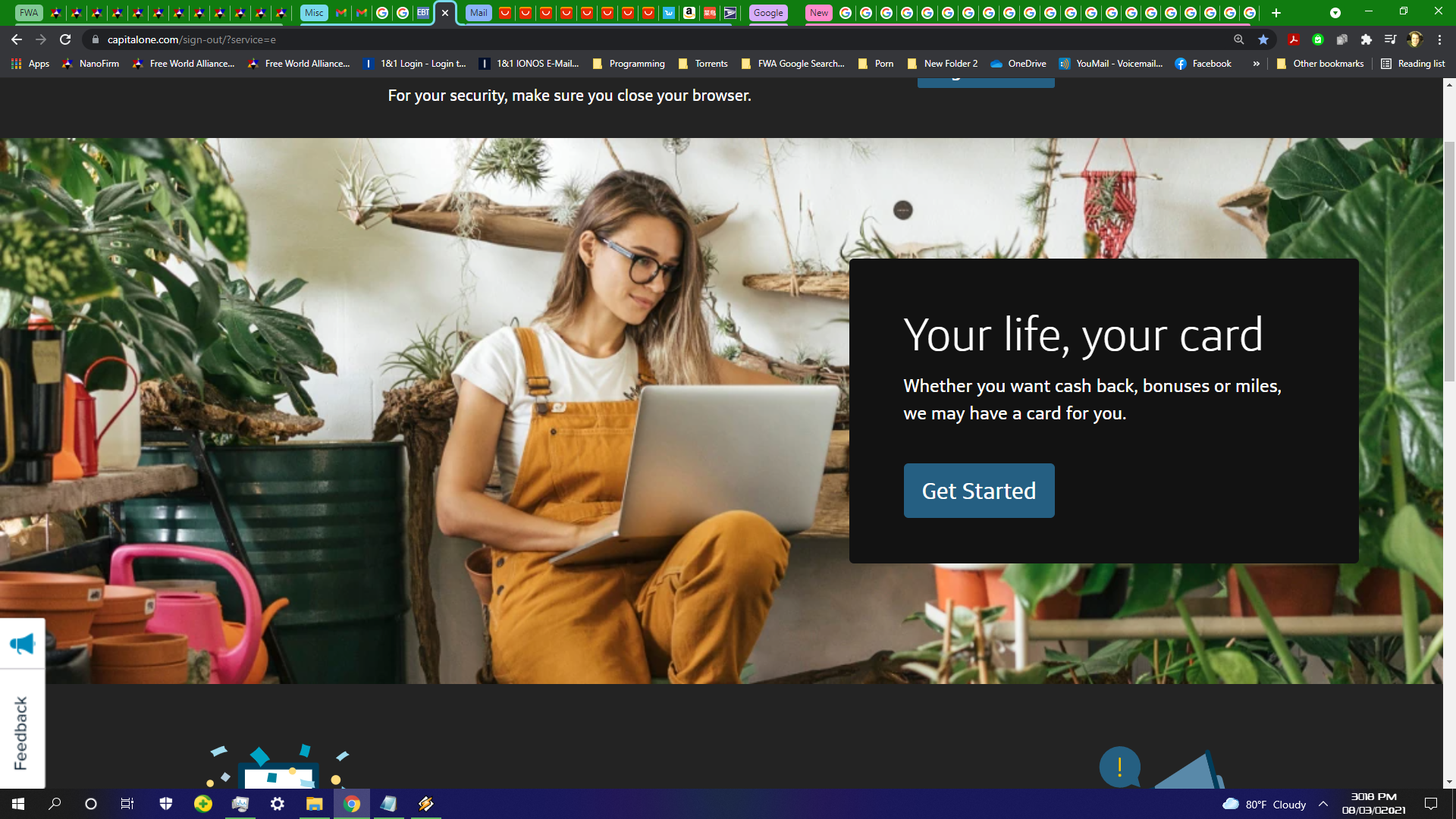Image resolution: width=1456 pixels, height=819 pixels.
Task: Open the Feedback side tab
Action: point(21,732)
